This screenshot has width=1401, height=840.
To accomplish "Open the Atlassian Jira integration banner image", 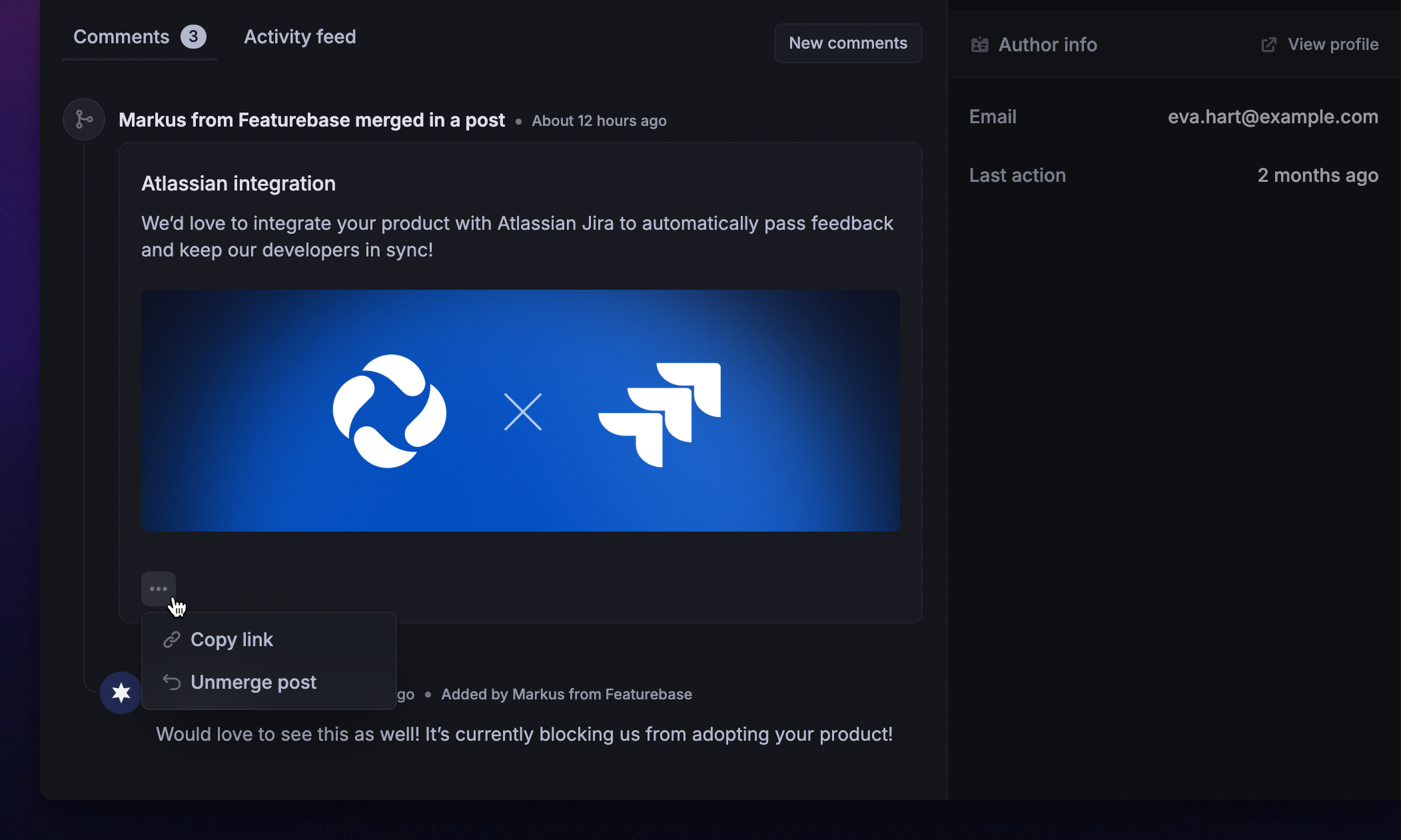I will coord(520,410).
